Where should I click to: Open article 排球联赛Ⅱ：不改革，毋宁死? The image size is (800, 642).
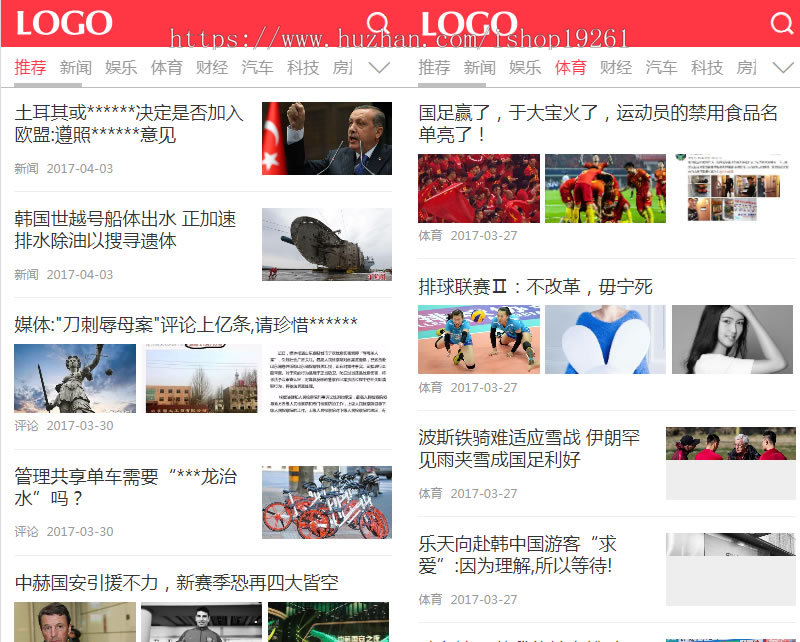(x=535, y=287)
